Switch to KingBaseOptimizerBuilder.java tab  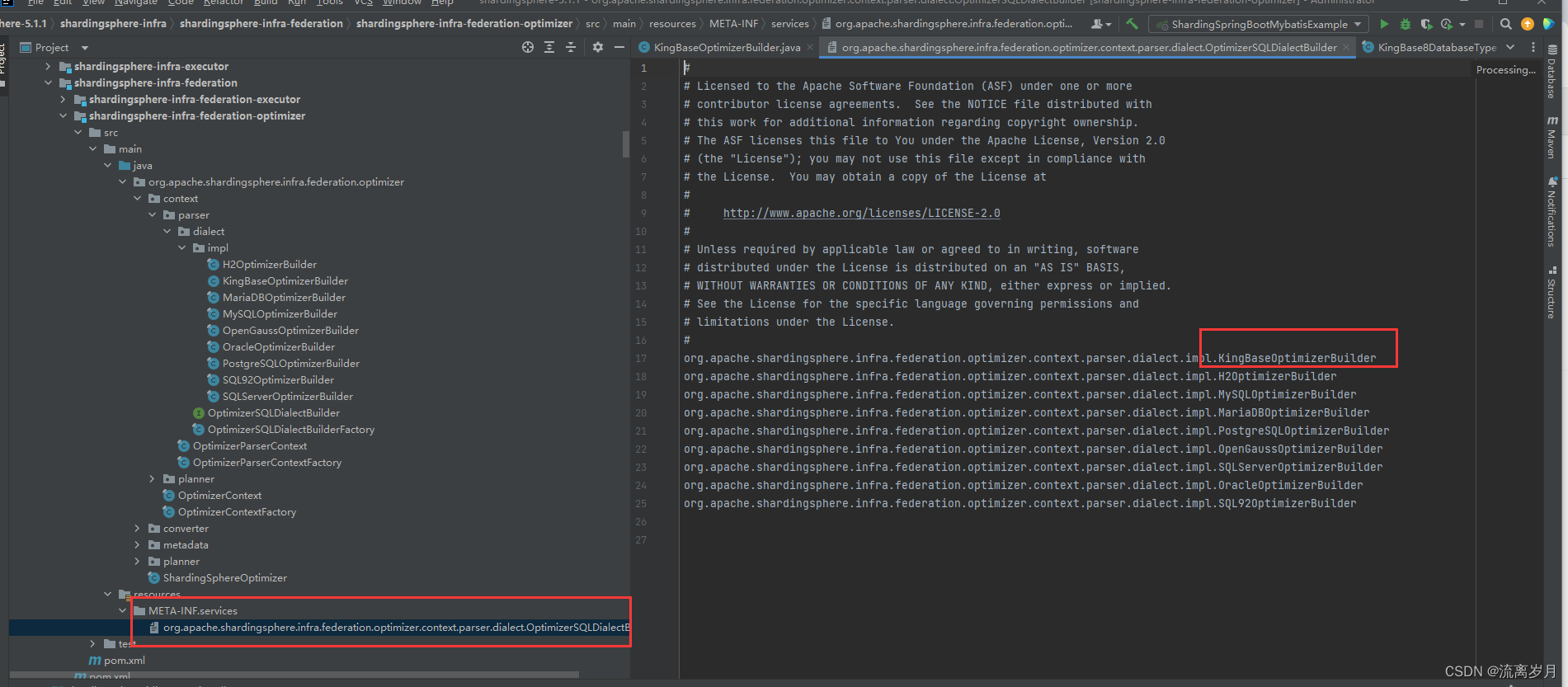[x=726, y=48]
